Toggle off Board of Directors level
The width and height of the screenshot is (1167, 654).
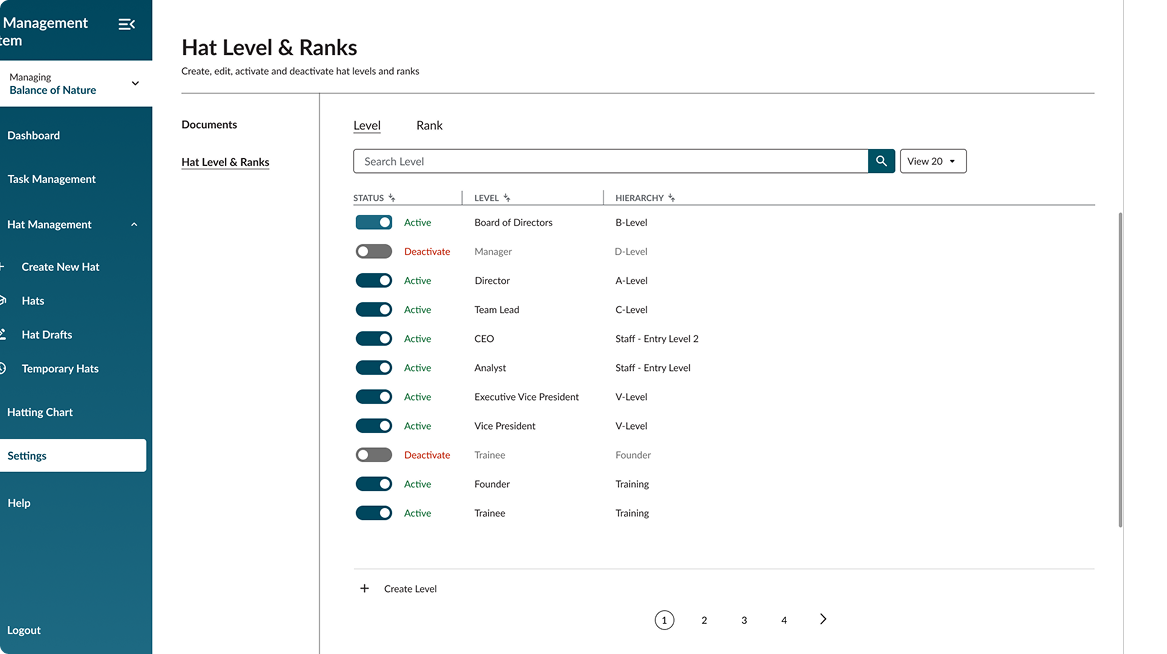[x=374, y=223]
